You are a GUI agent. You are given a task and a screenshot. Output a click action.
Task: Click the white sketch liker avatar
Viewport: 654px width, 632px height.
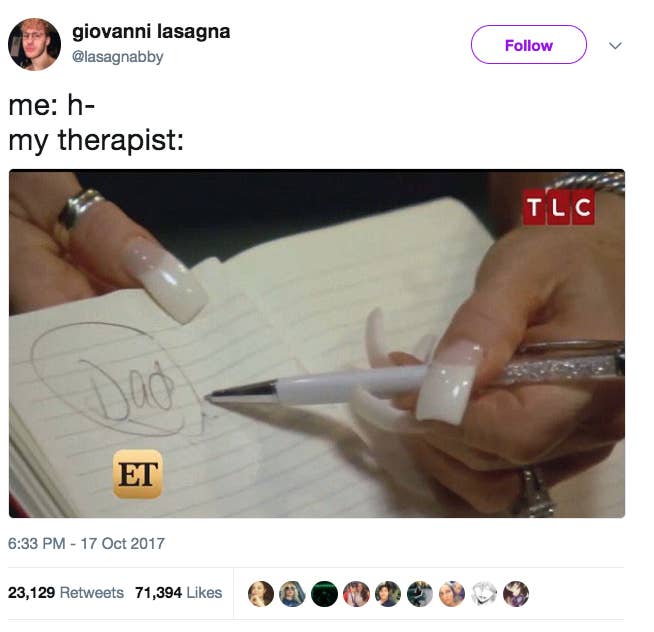coord(484,594)
